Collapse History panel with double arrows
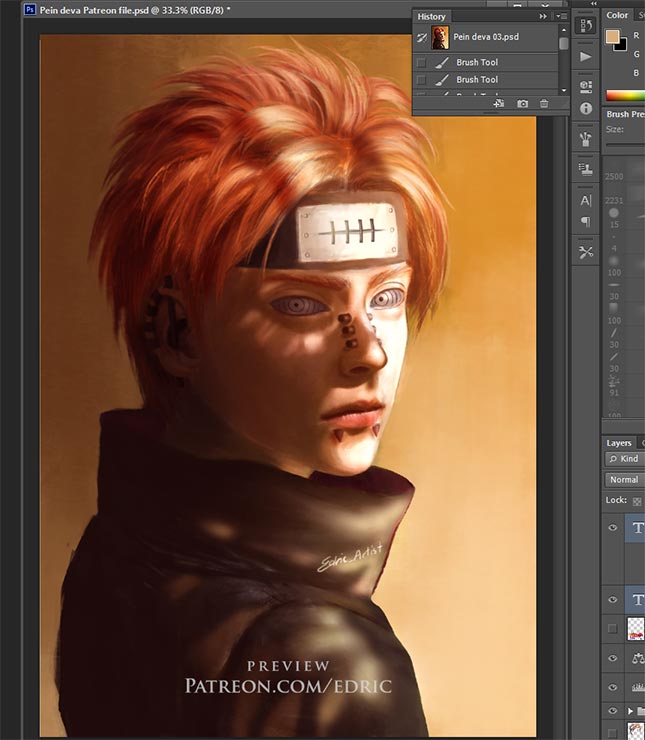Screen dimensions: 645x740 click(543, 16)
